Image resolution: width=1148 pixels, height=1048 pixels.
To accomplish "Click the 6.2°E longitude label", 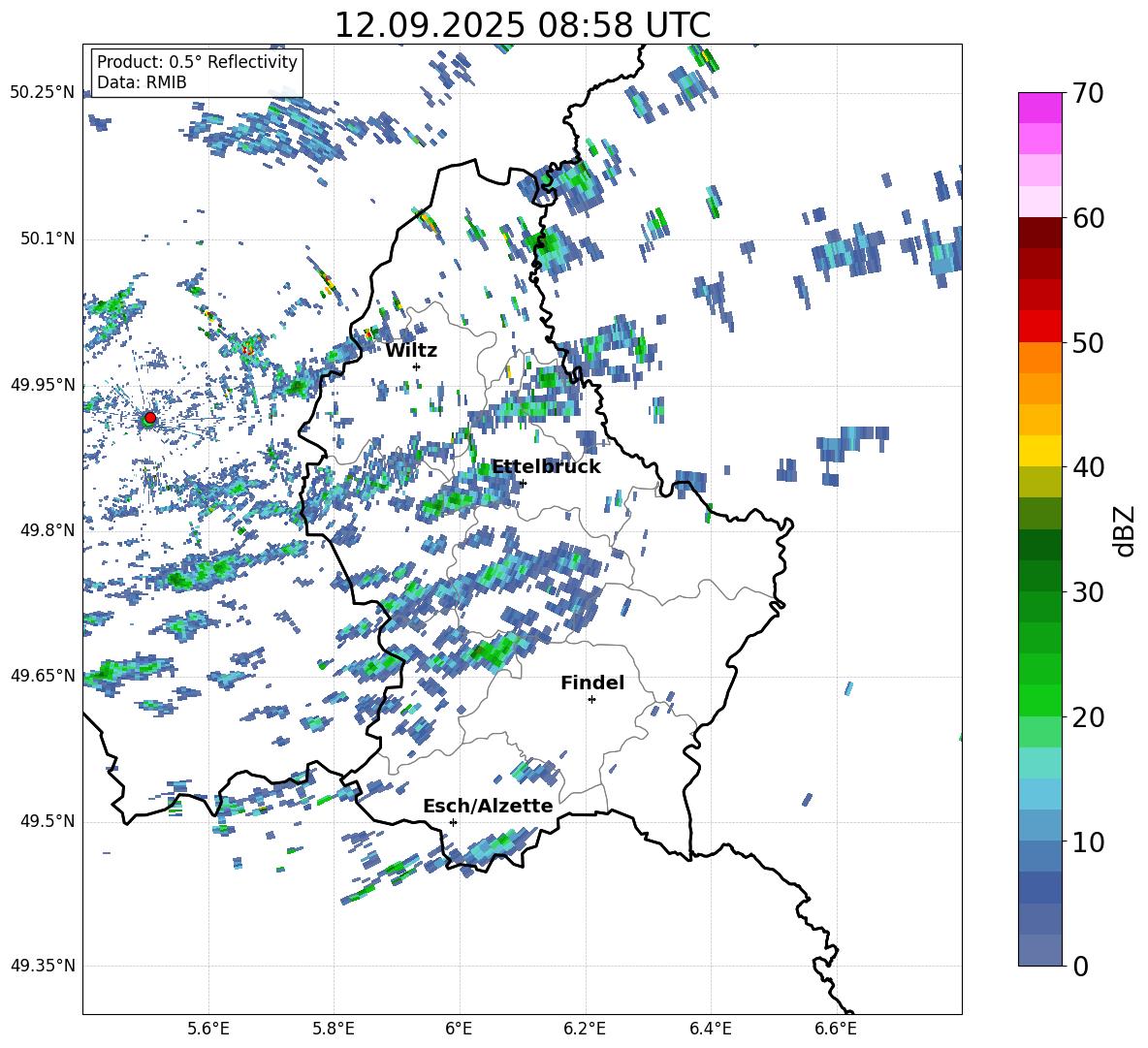I will 585,1029.
